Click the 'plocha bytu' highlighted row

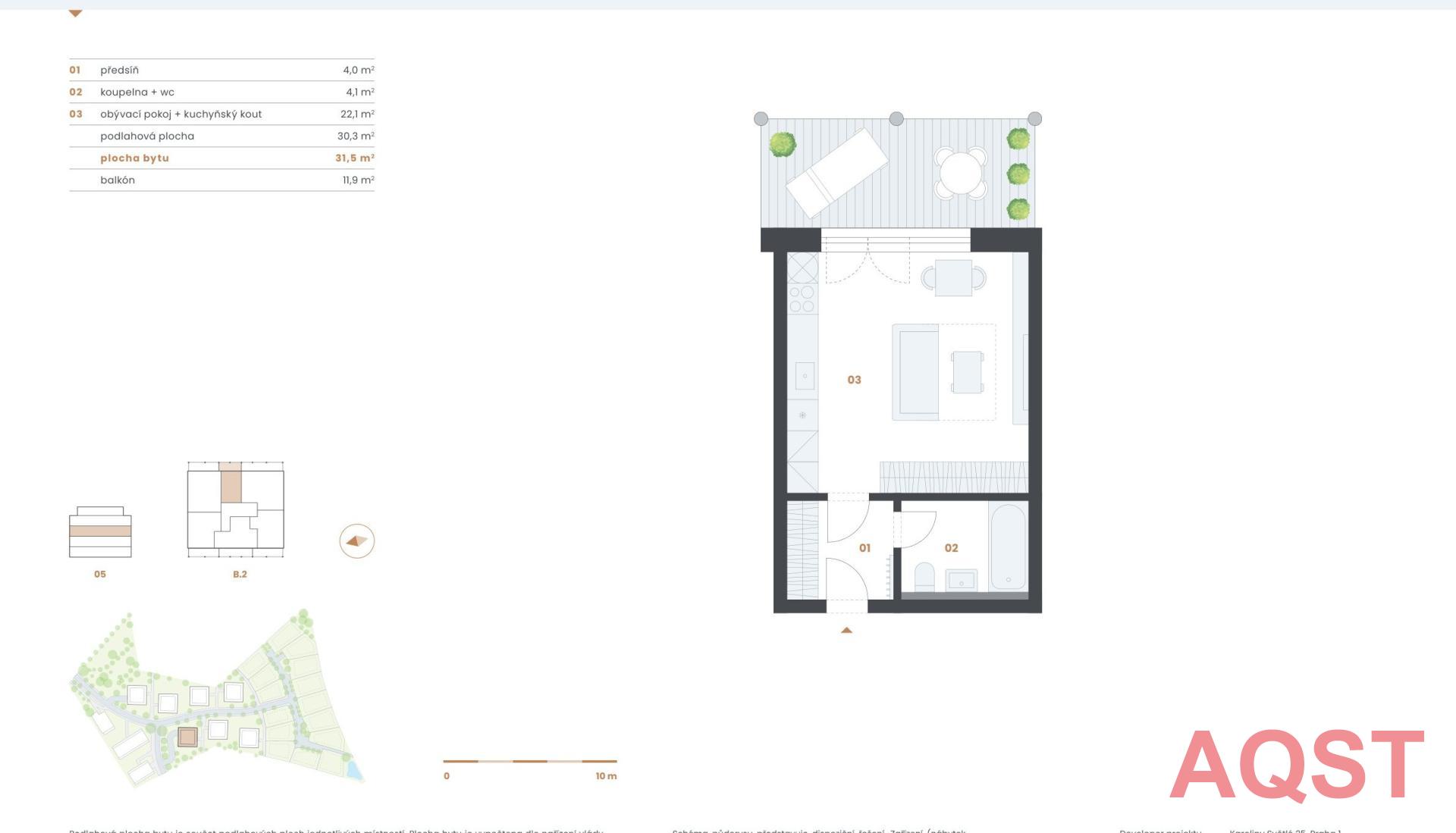(221, 158)
